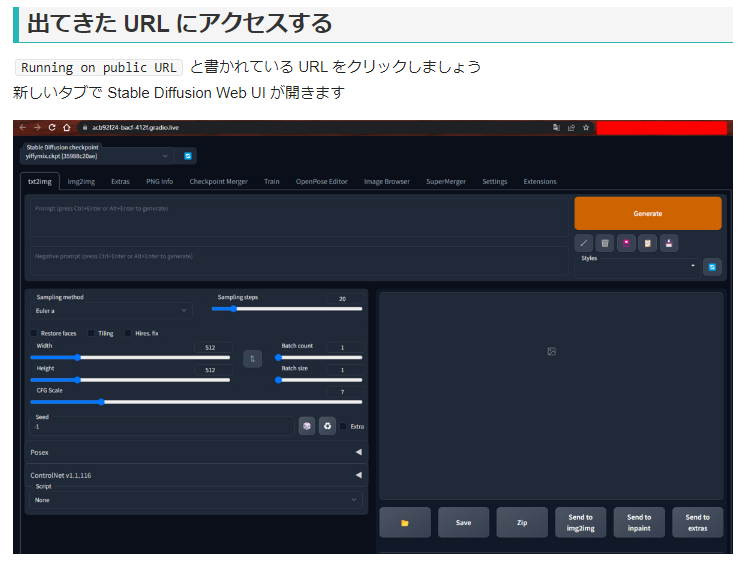Click the Width value field
This screenshot has width=752, height=567.
[x=213, y=347]
